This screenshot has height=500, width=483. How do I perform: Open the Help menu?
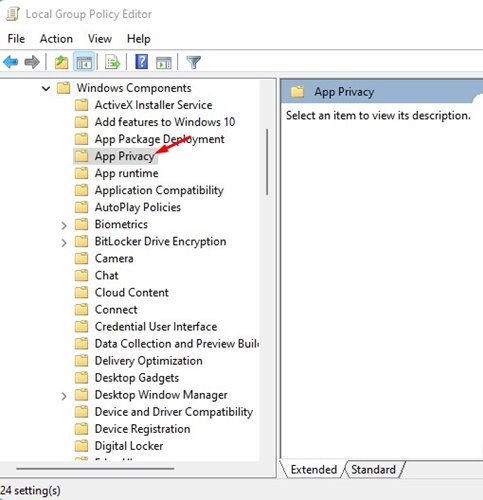point(139,39)
